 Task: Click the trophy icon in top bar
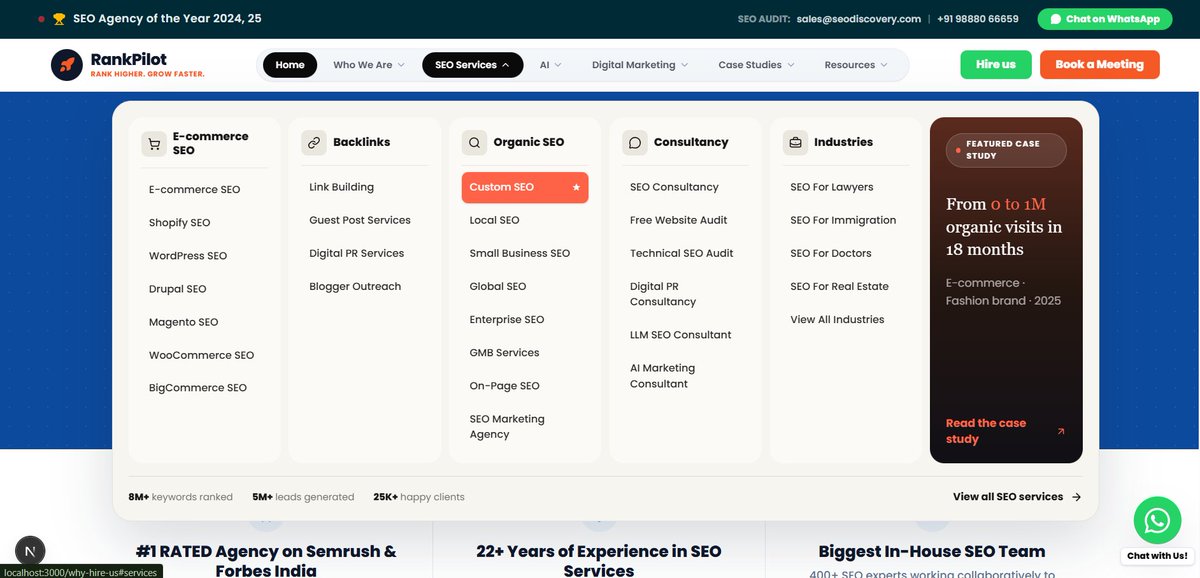tap(59, 19)
